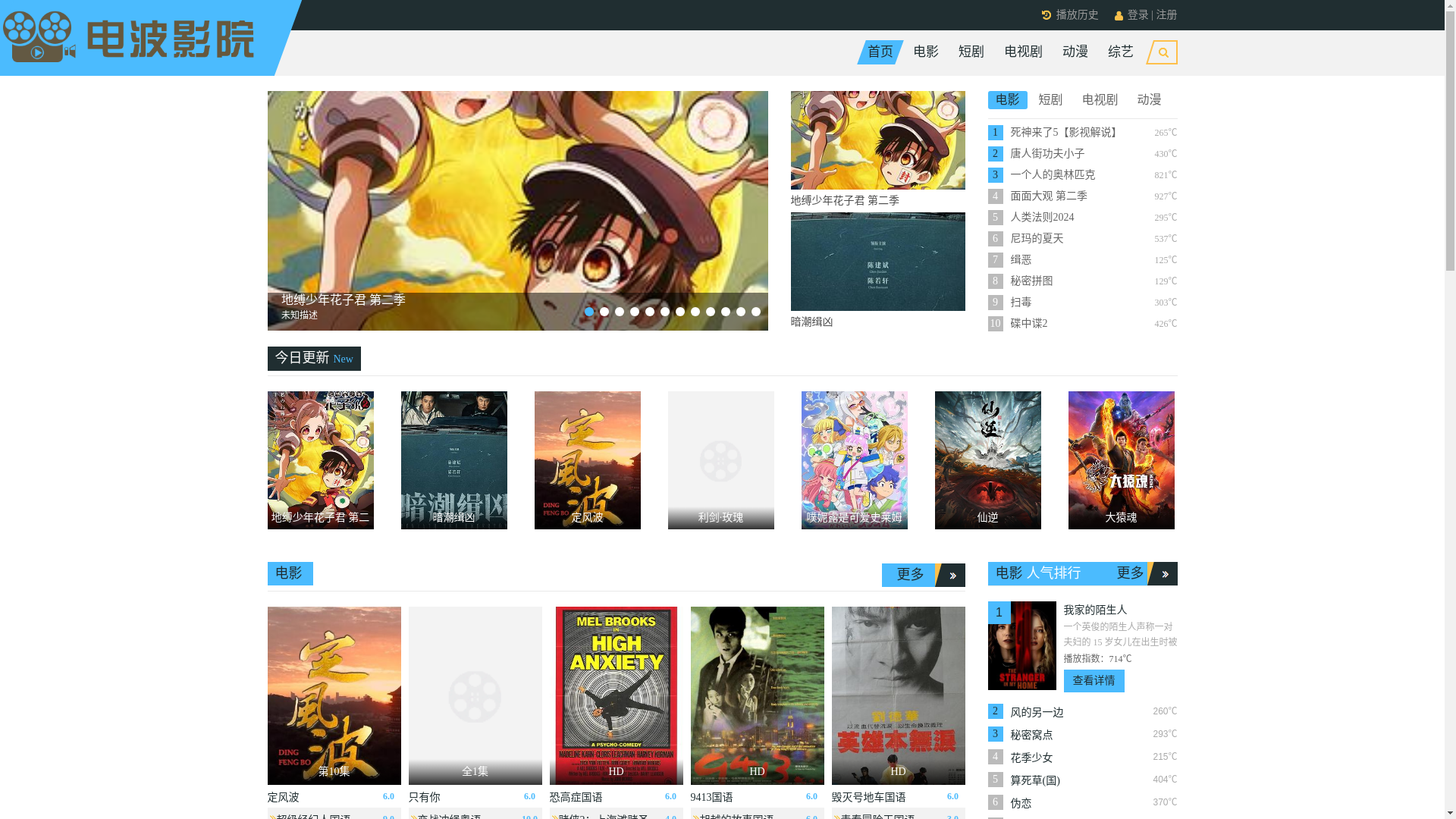Open 定风波 poster in 今日更新
Screen dimensions: 1456x819
coord(588,460)
